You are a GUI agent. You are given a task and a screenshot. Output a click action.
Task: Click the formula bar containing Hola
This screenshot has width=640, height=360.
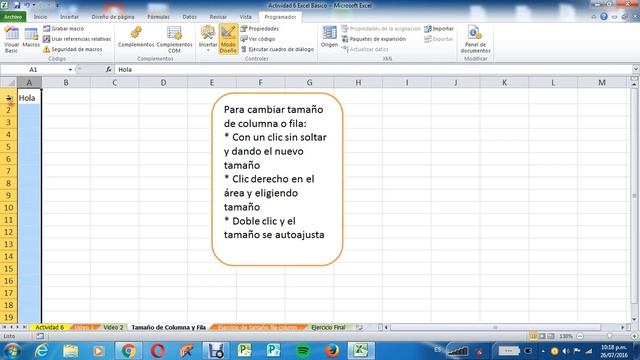373,70
